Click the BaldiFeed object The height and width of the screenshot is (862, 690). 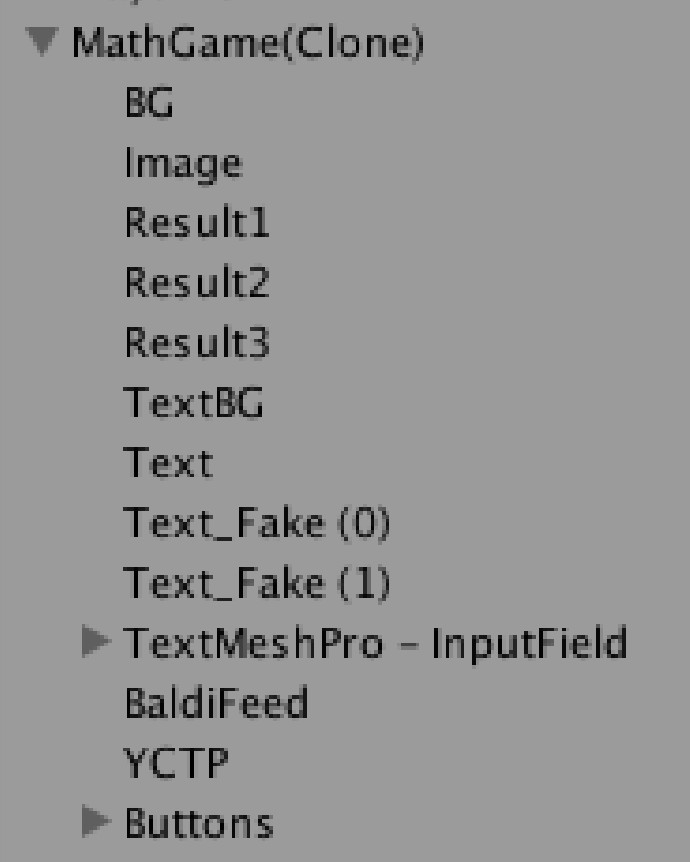216,704
